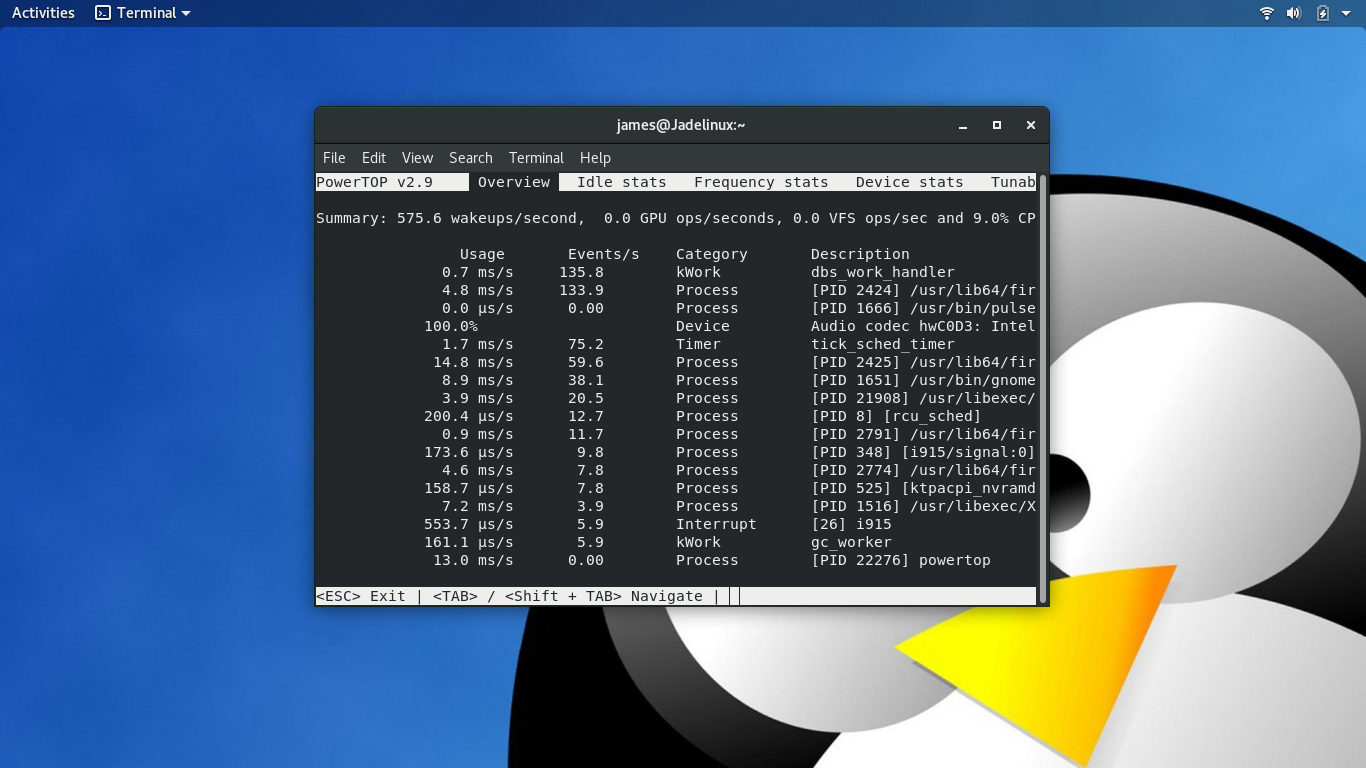Click the Description column header
The height and width of the screenshot is (768, 1366).
(860, 254)
